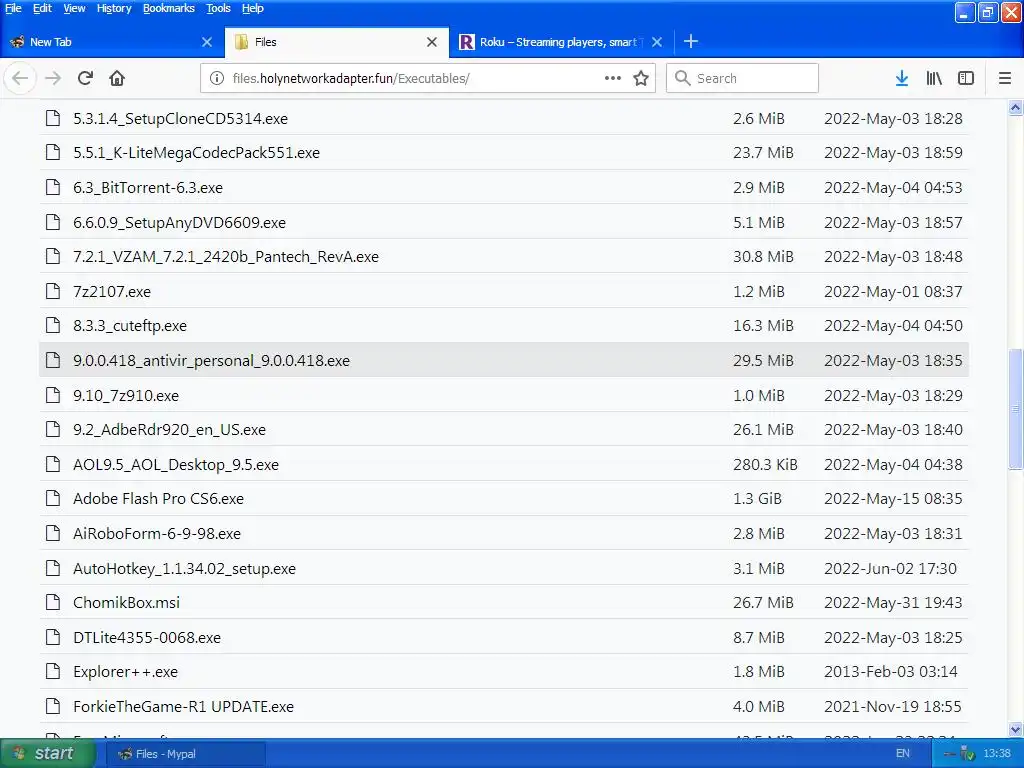Image resolution: width=1024 pixels, height=768 pixels.
Task: Click file icon beside ChomikBox.msi
Action: pyautogui.click(x=53, y=602)
